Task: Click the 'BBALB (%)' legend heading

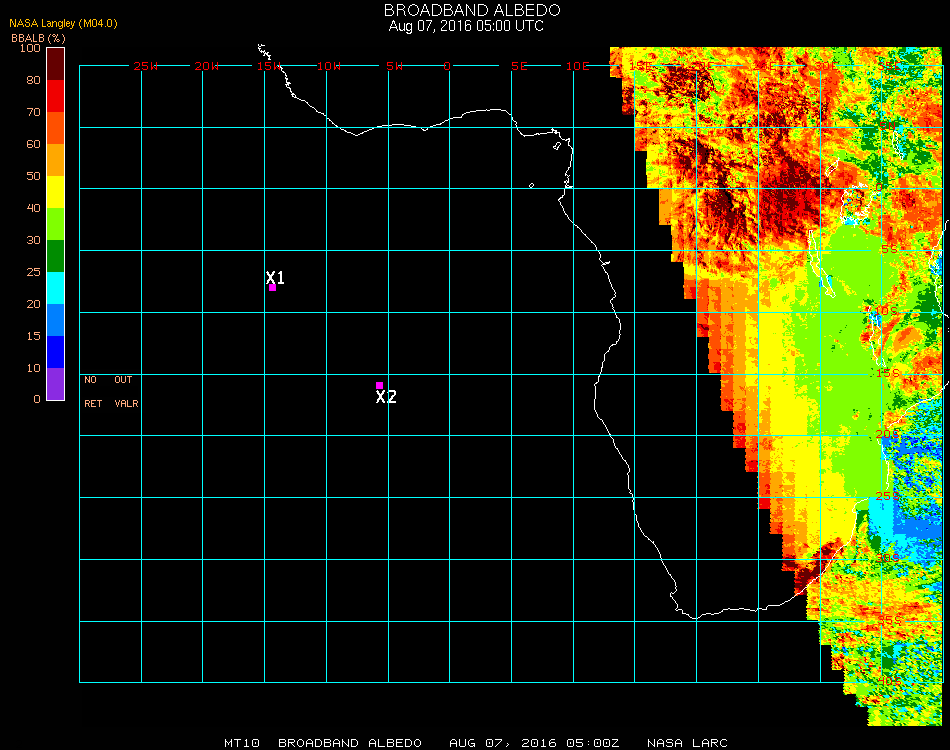Action: pos(38,38)
